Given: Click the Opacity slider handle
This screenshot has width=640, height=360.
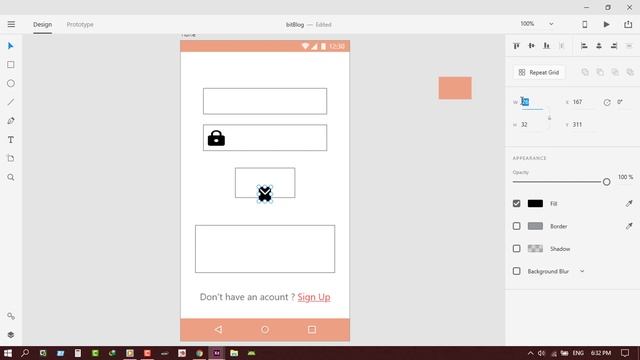Looking at the screenshot, I should (607, 182).
